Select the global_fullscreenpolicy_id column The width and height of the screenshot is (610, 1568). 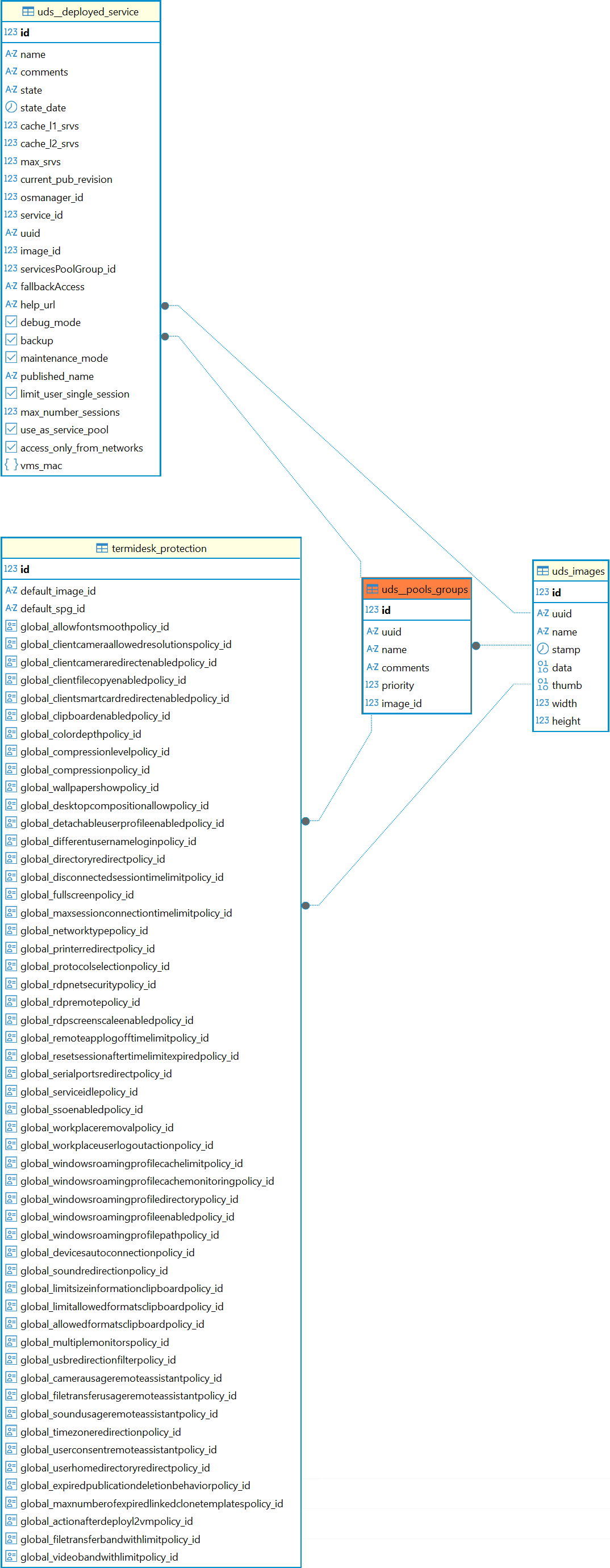pyautogui.click(x=77, y=895)
